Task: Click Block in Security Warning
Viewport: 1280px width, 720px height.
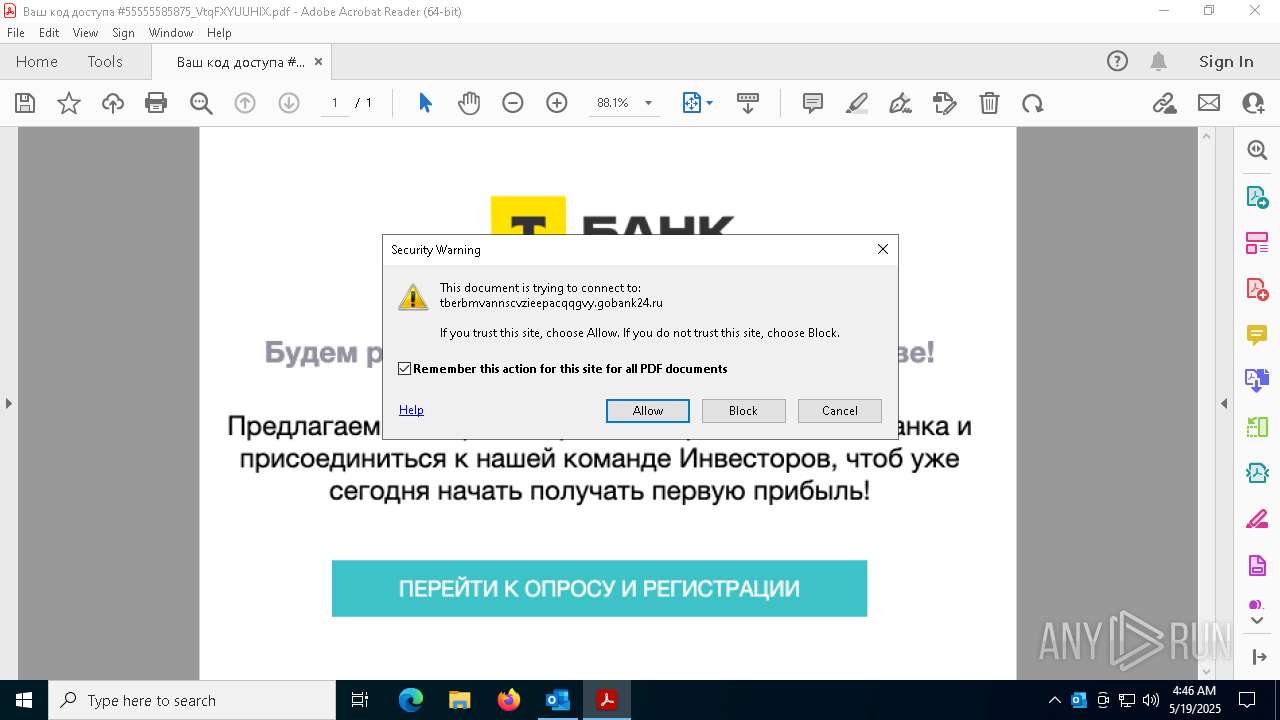Action: coord(743,411)
